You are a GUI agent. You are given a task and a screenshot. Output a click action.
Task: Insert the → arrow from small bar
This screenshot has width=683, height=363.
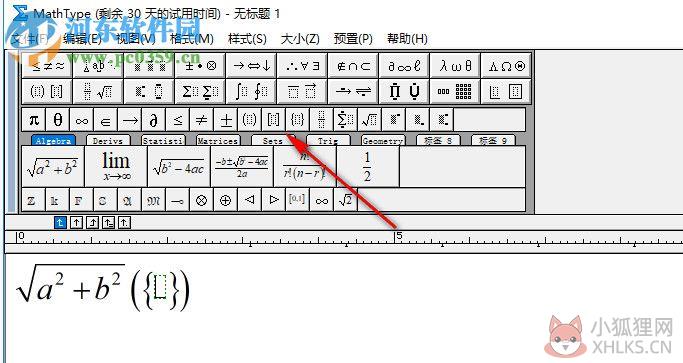[x=129, y=119]
